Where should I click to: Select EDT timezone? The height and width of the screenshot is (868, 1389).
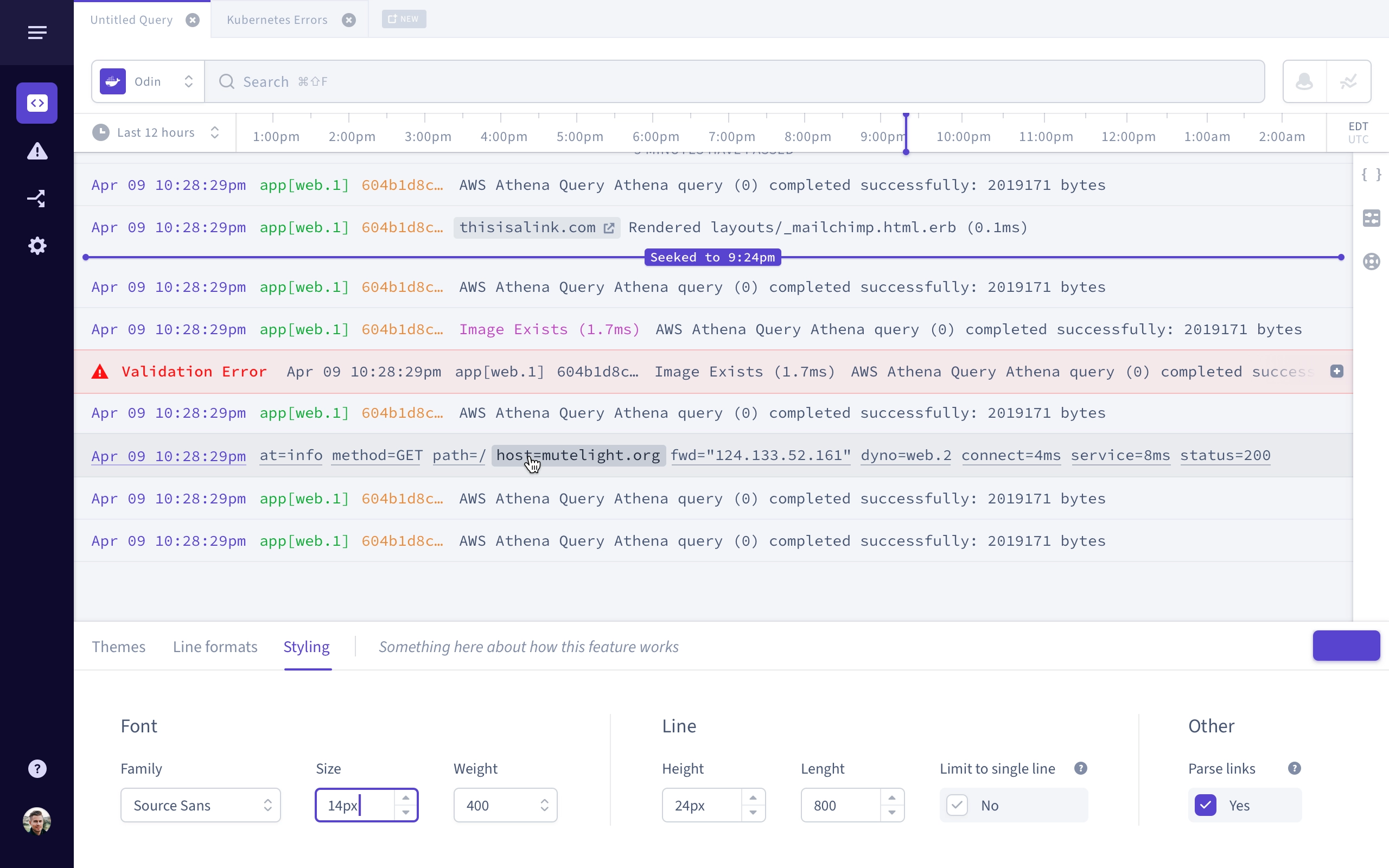(1359, 126)
